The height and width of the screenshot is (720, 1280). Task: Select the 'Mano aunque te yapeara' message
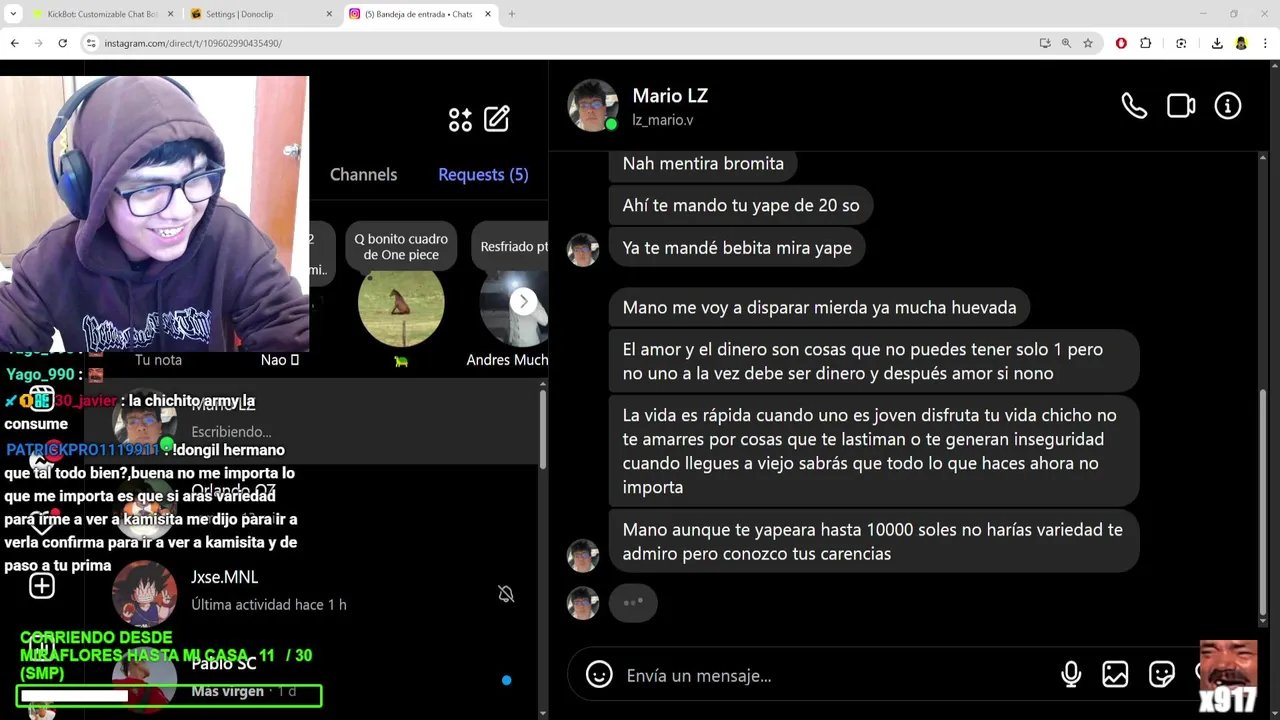874,541
